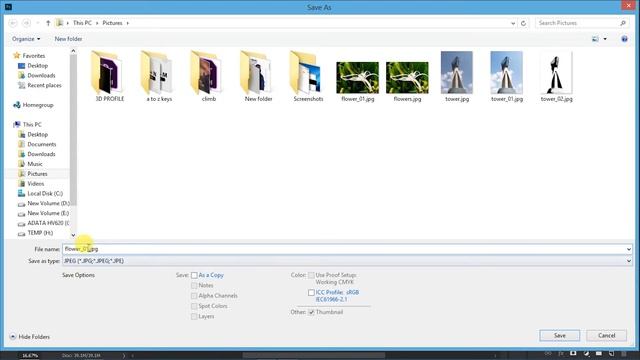Open the File name dropdown arrow

(x=629, y=249)
